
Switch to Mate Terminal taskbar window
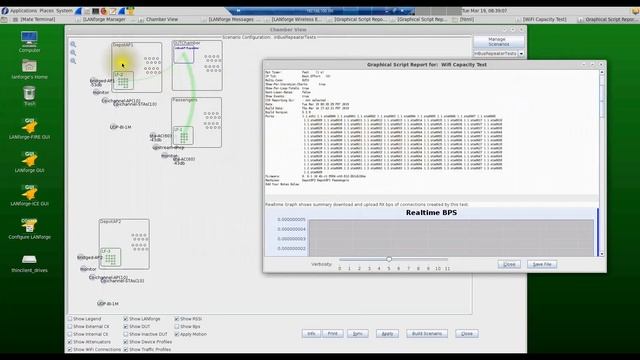click(x=38, y=19)
